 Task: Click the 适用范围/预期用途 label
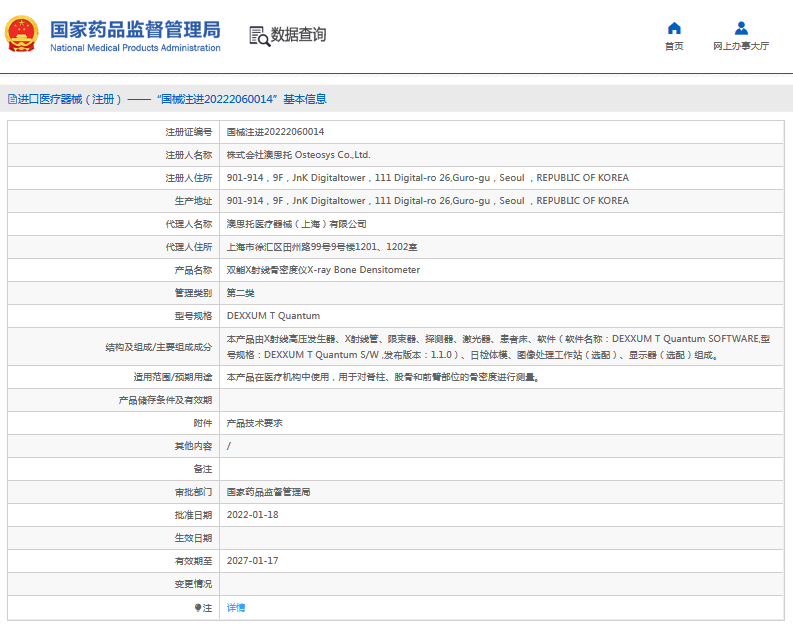(x=173, y=377)
